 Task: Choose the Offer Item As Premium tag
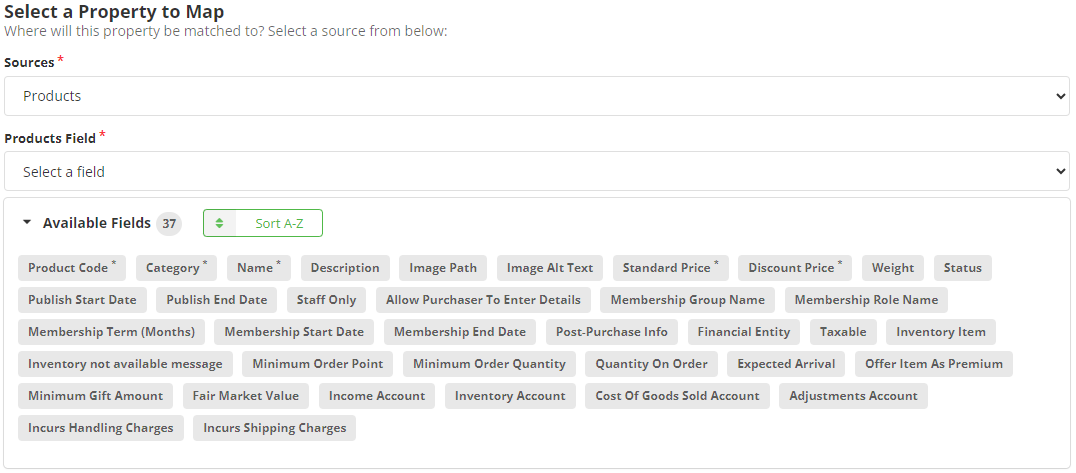(933, 364)
